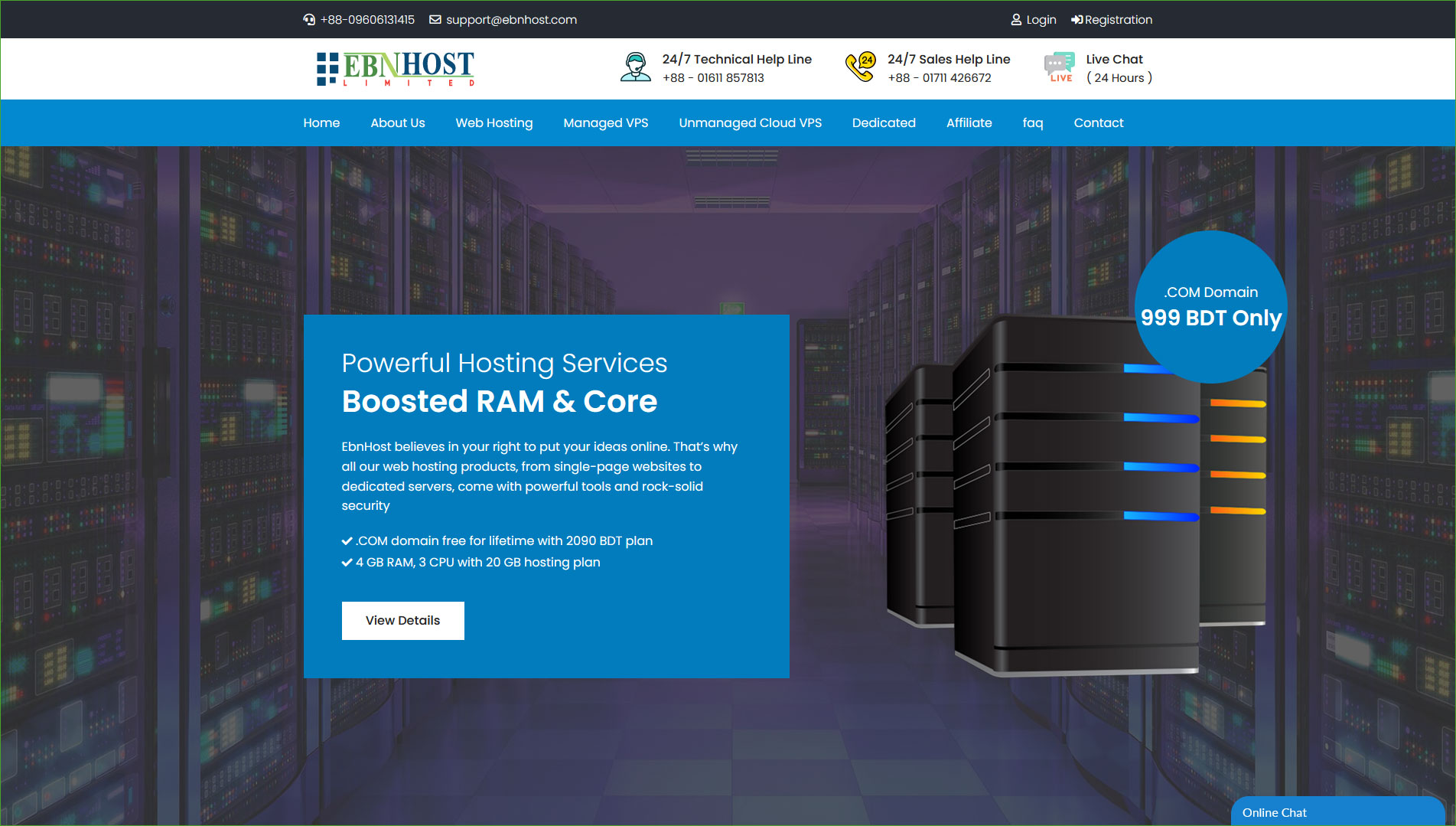
Task: Click the Live chat bubble icon
Action: tap(1060, 67)
